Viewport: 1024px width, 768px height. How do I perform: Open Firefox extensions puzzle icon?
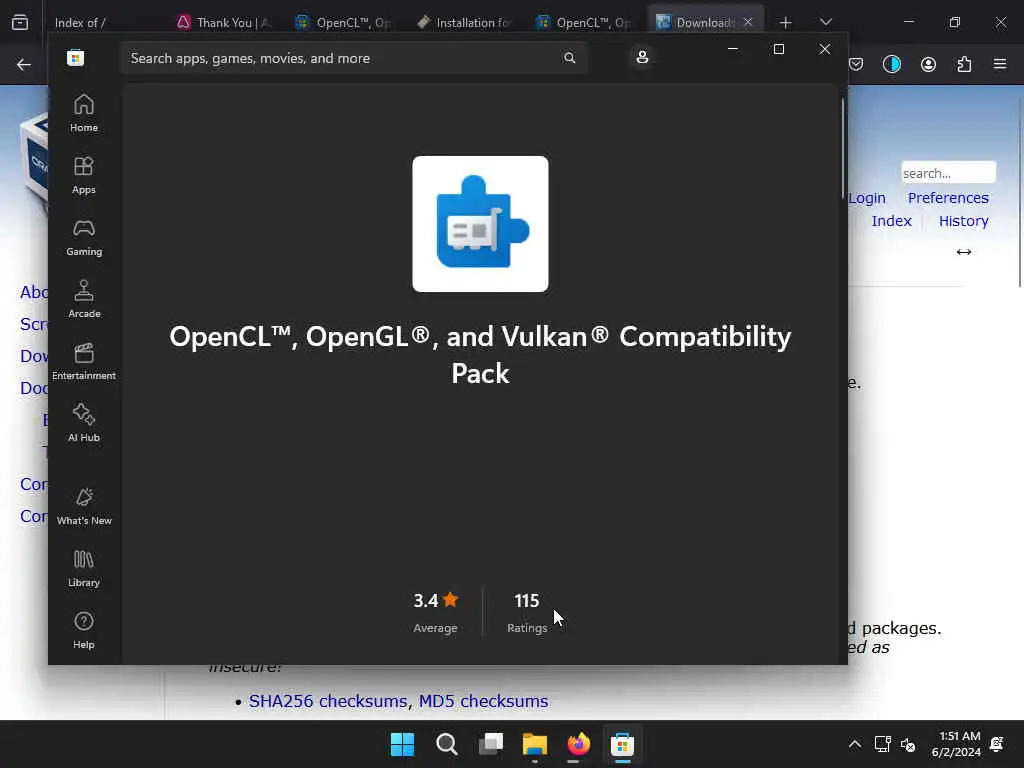[x=964, y=64]
